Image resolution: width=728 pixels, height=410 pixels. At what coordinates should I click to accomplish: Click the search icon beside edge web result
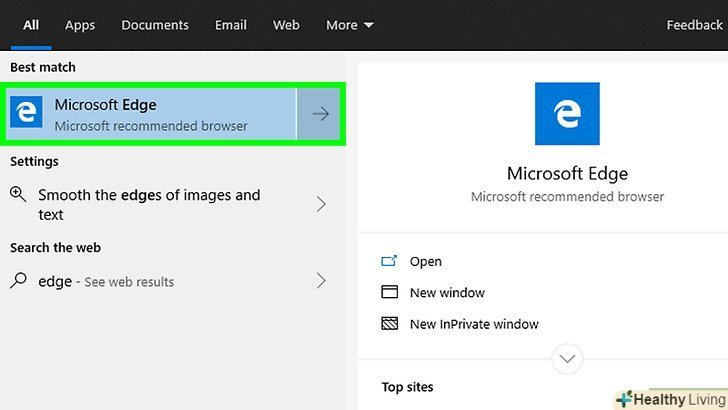(19, 282)
